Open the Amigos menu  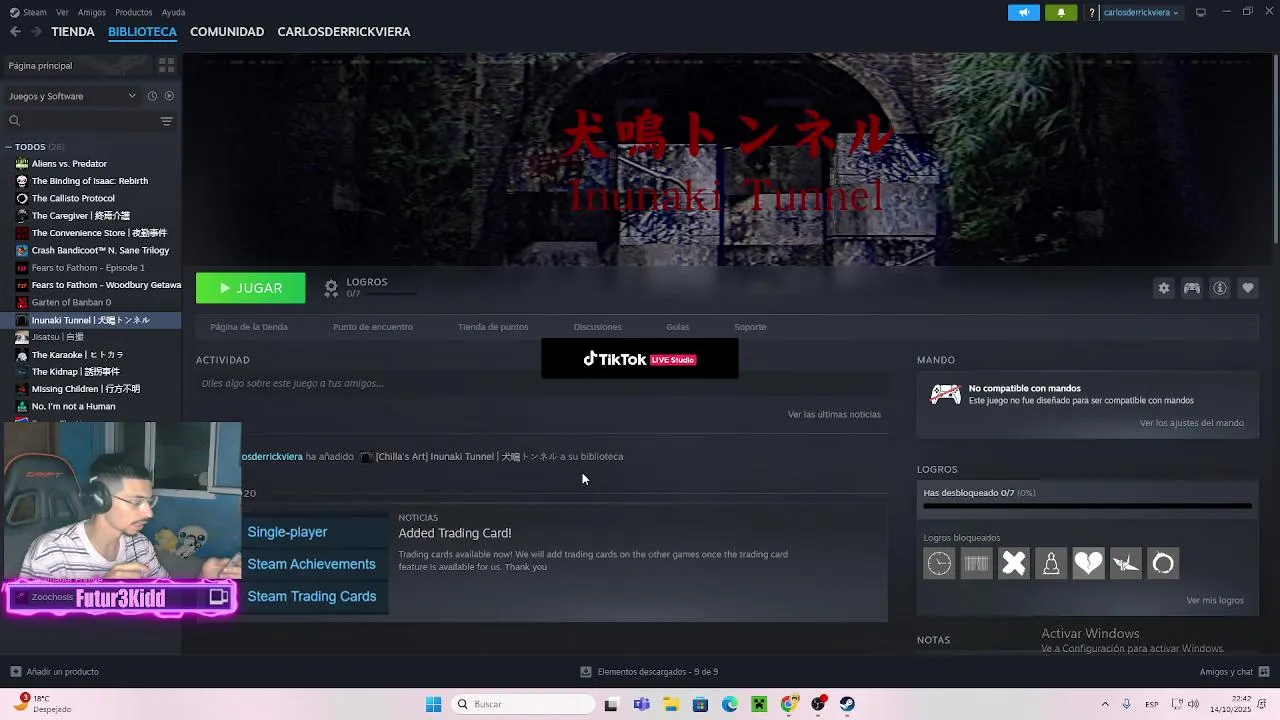coord(92,12)
